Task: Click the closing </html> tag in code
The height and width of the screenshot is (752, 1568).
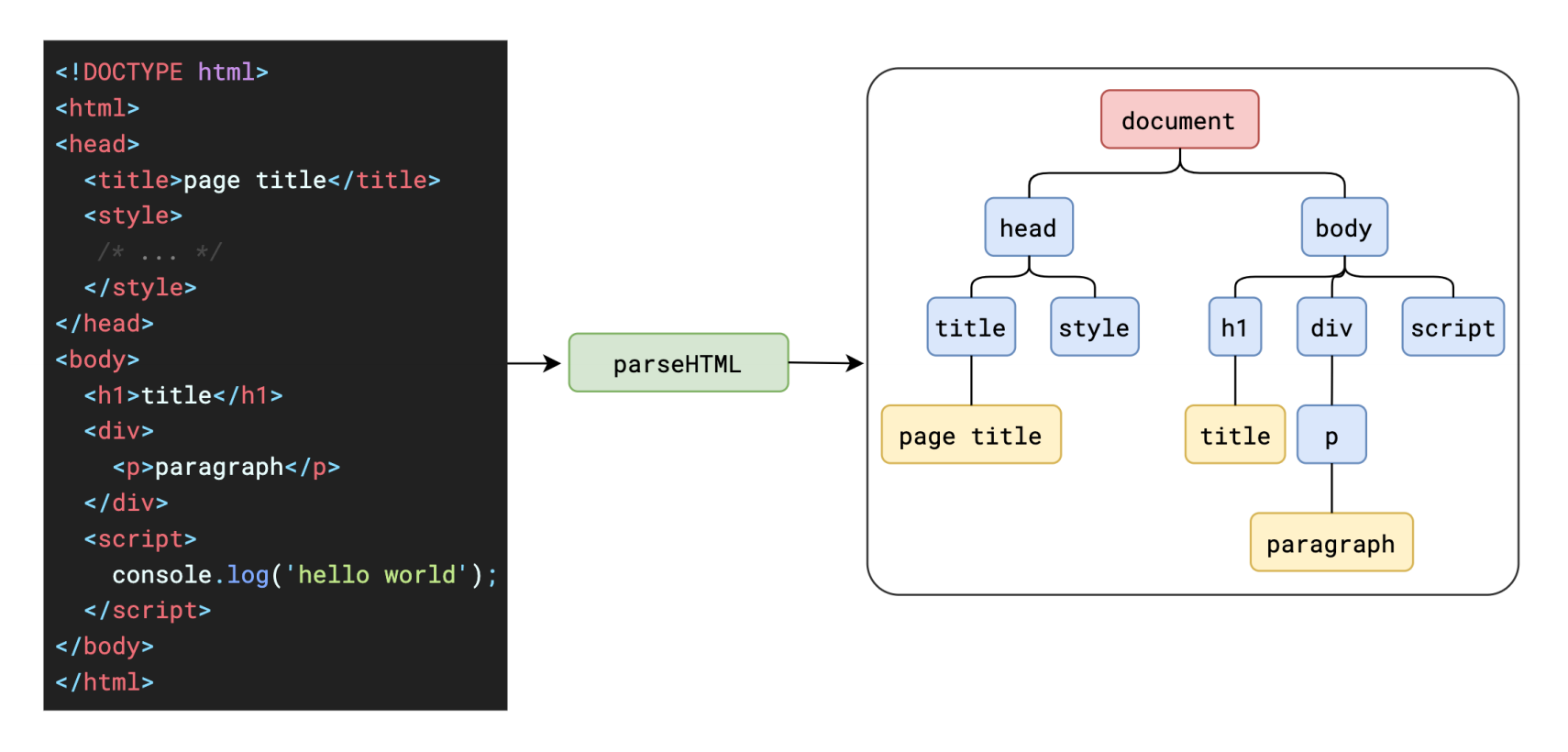Action: coord(105,682)
